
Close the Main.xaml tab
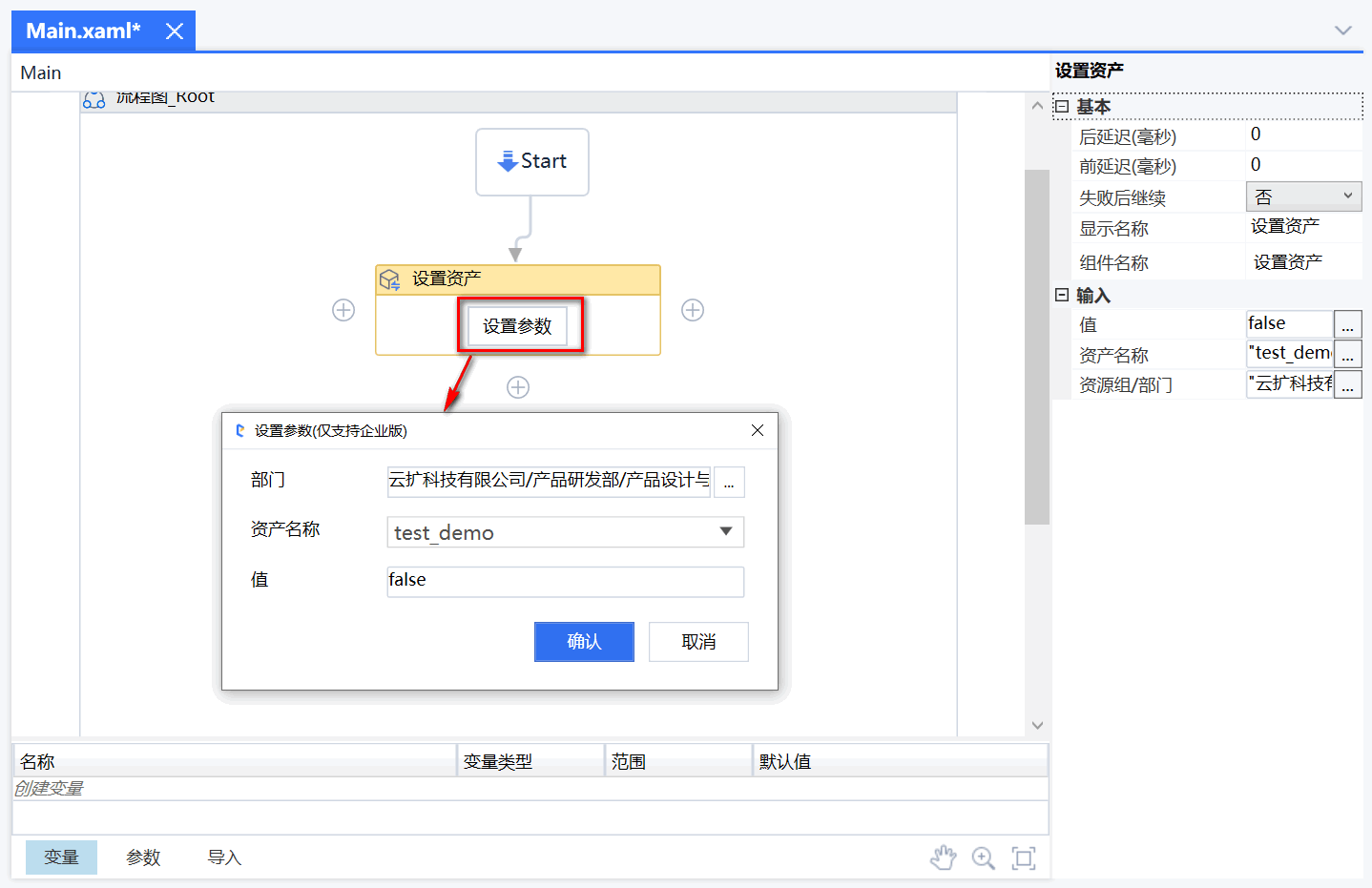point(175,31)
